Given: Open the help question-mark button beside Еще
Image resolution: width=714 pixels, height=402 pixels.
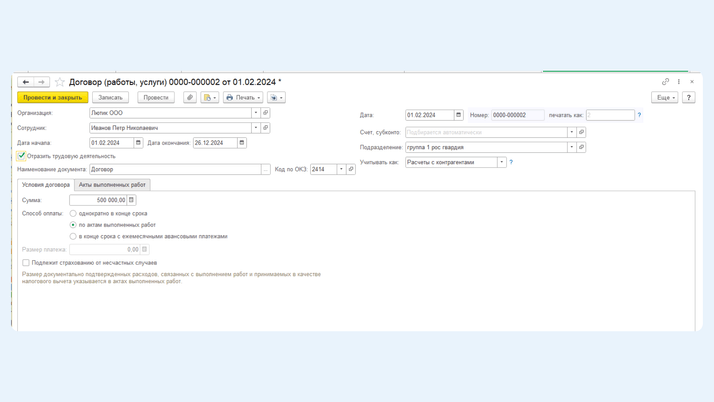Looking at the screenshot, I should [688, 97].
